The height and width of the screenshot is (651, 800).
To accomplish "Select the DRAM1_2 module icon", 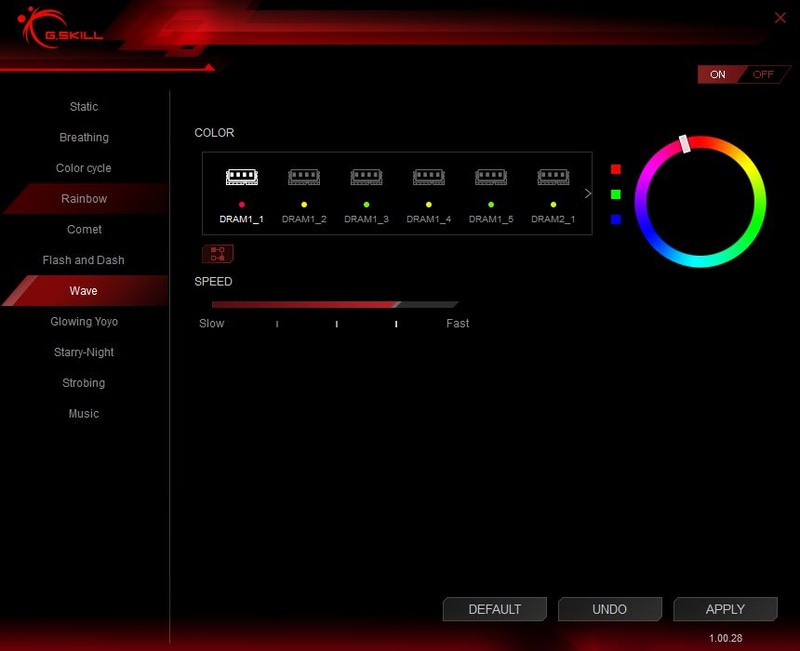I will tap(304, 177).
